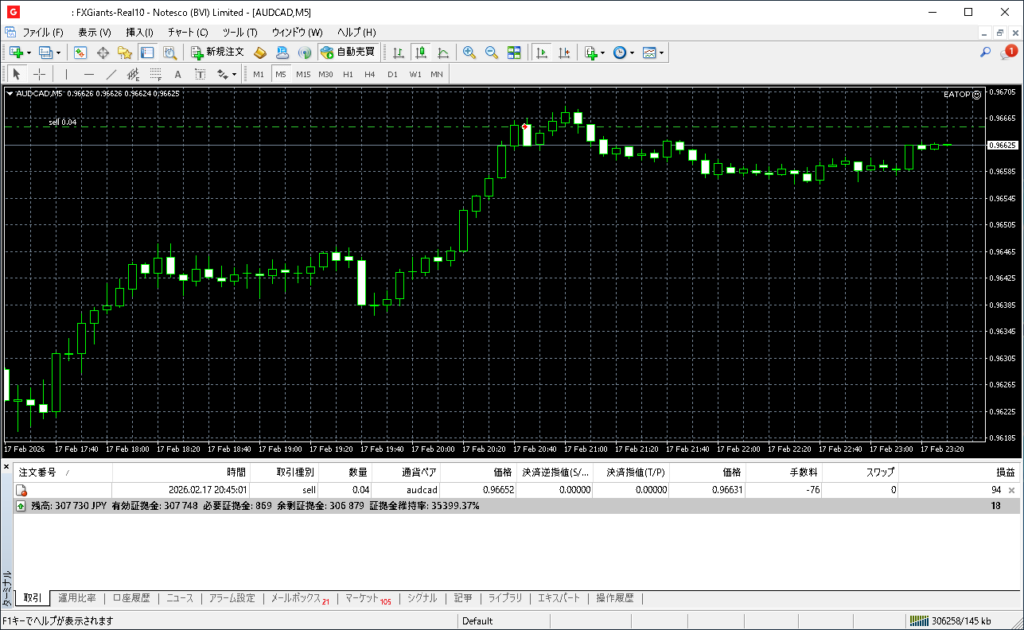Zoom in on the chart
The width and height of the screenshot is (1024, 630).
(469, 52)
